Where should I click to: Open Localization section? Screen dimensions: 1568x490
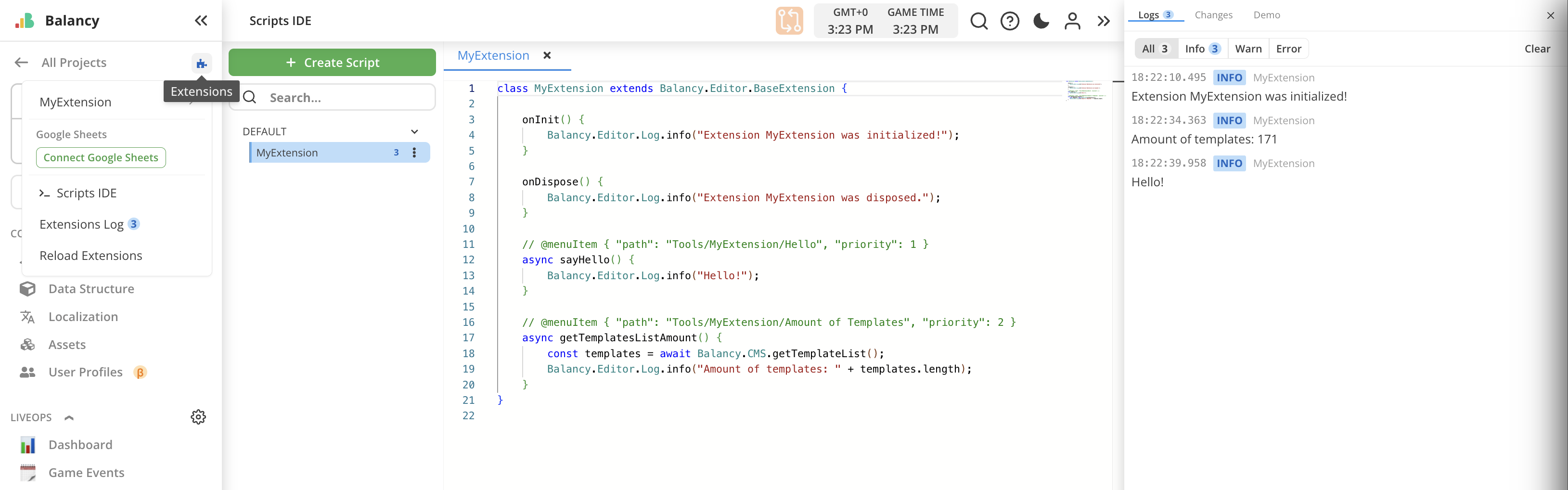point(83,317)
